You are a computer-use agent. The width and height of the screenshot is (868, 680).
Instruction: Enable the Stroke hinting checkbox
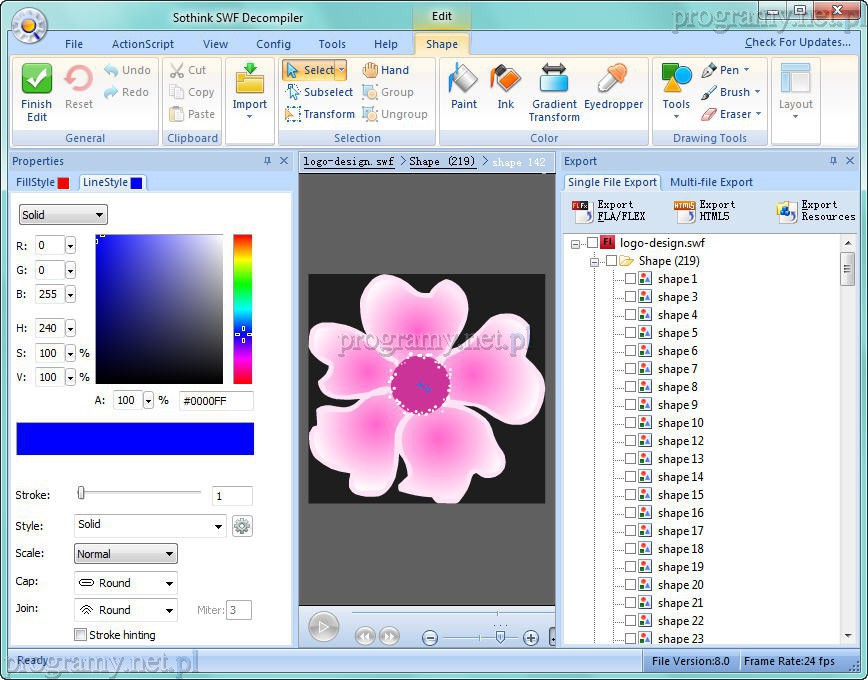(x=81, y=635)
